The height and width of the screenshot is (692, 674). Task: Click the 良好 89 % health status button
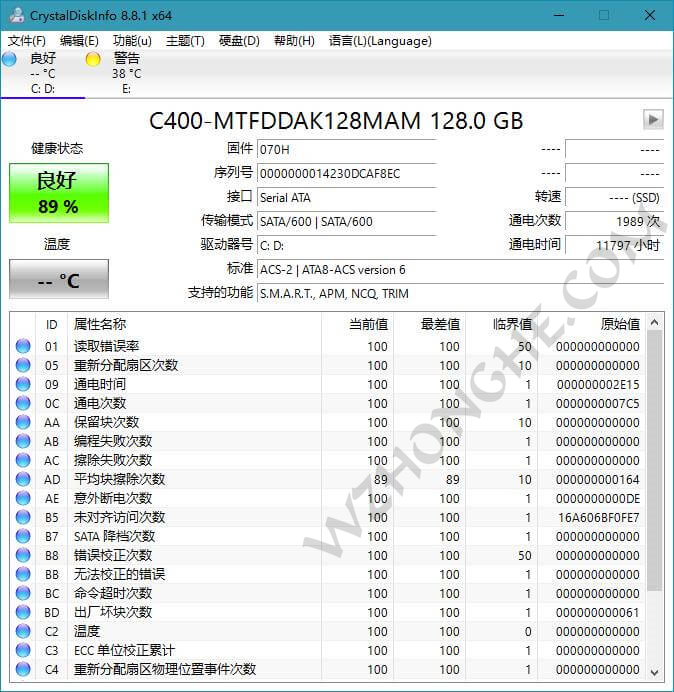point(59,193)
